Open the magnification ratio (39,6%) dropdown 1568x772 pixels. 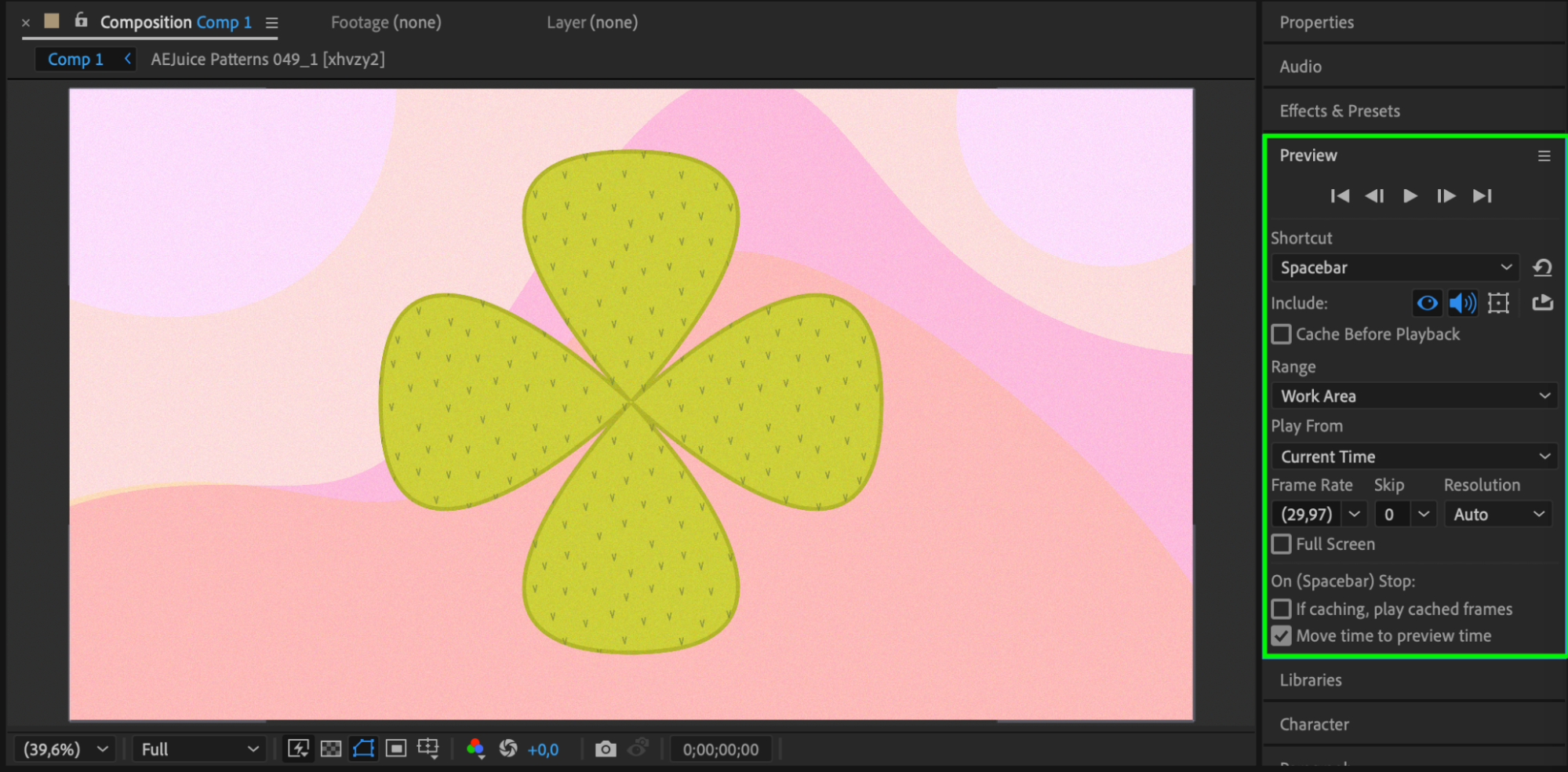(x=65, y=749)
